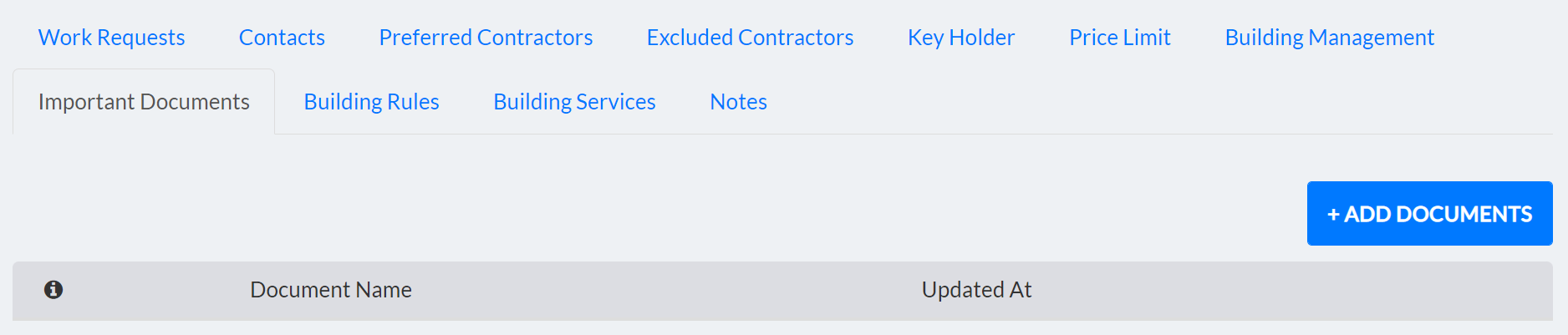Click the blank header cell right of Updated At
The height and width of the screenshot is (335, 1568).
pyautogui.click(x=1296, y=290)
